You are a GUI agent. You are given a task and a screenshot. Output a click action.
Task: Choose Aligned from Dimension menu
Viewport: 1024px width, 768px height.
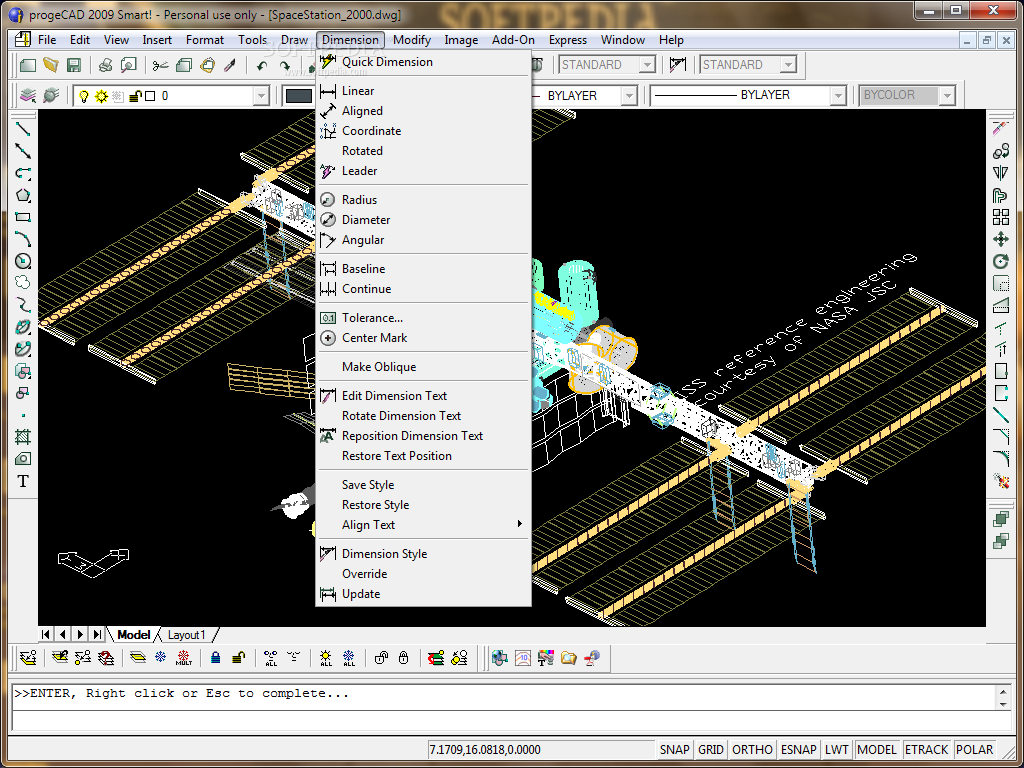[x=423, y=111]
